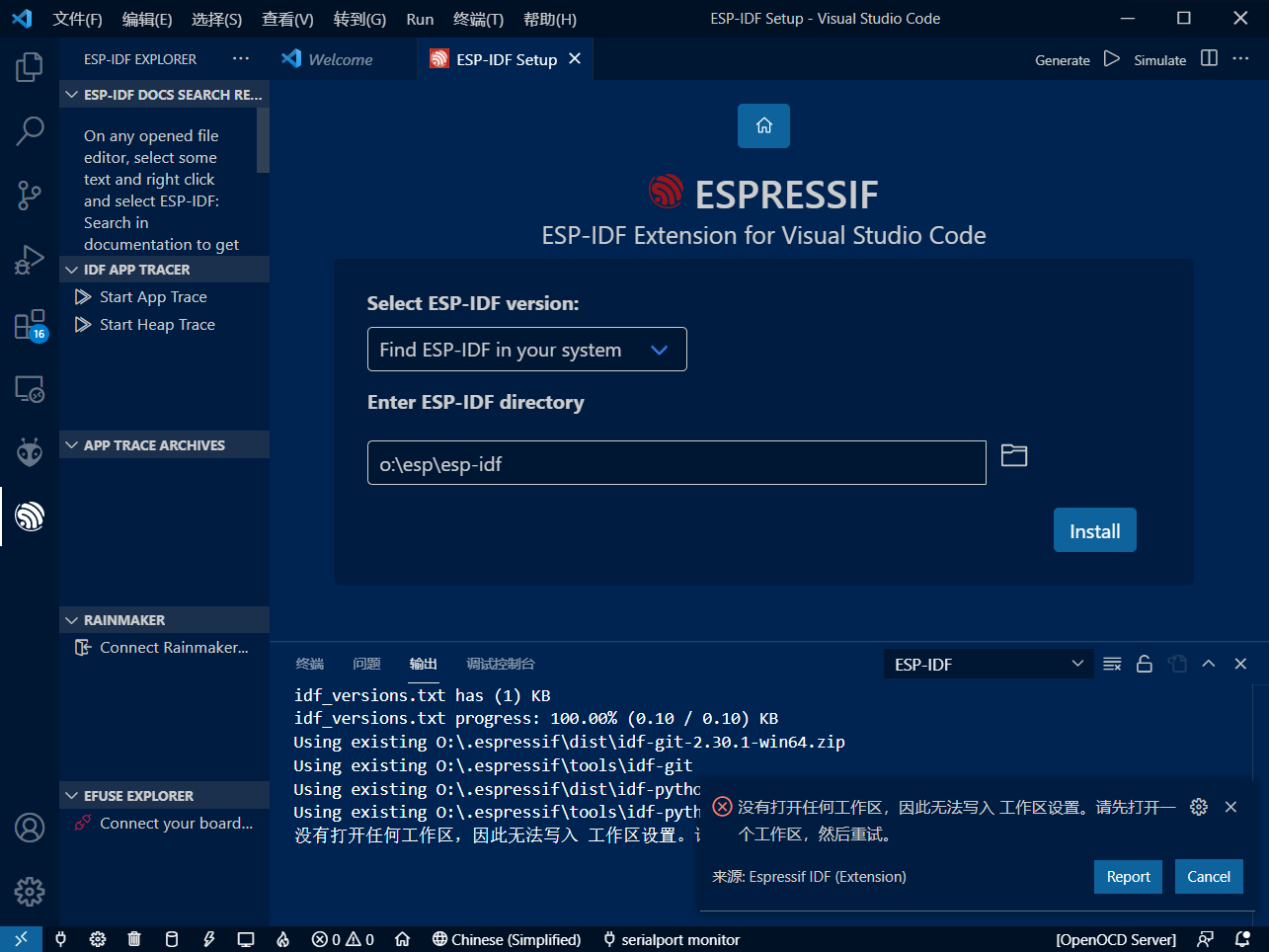
Task: Open notification settings gear icon
Action: tap(1199, 807)
